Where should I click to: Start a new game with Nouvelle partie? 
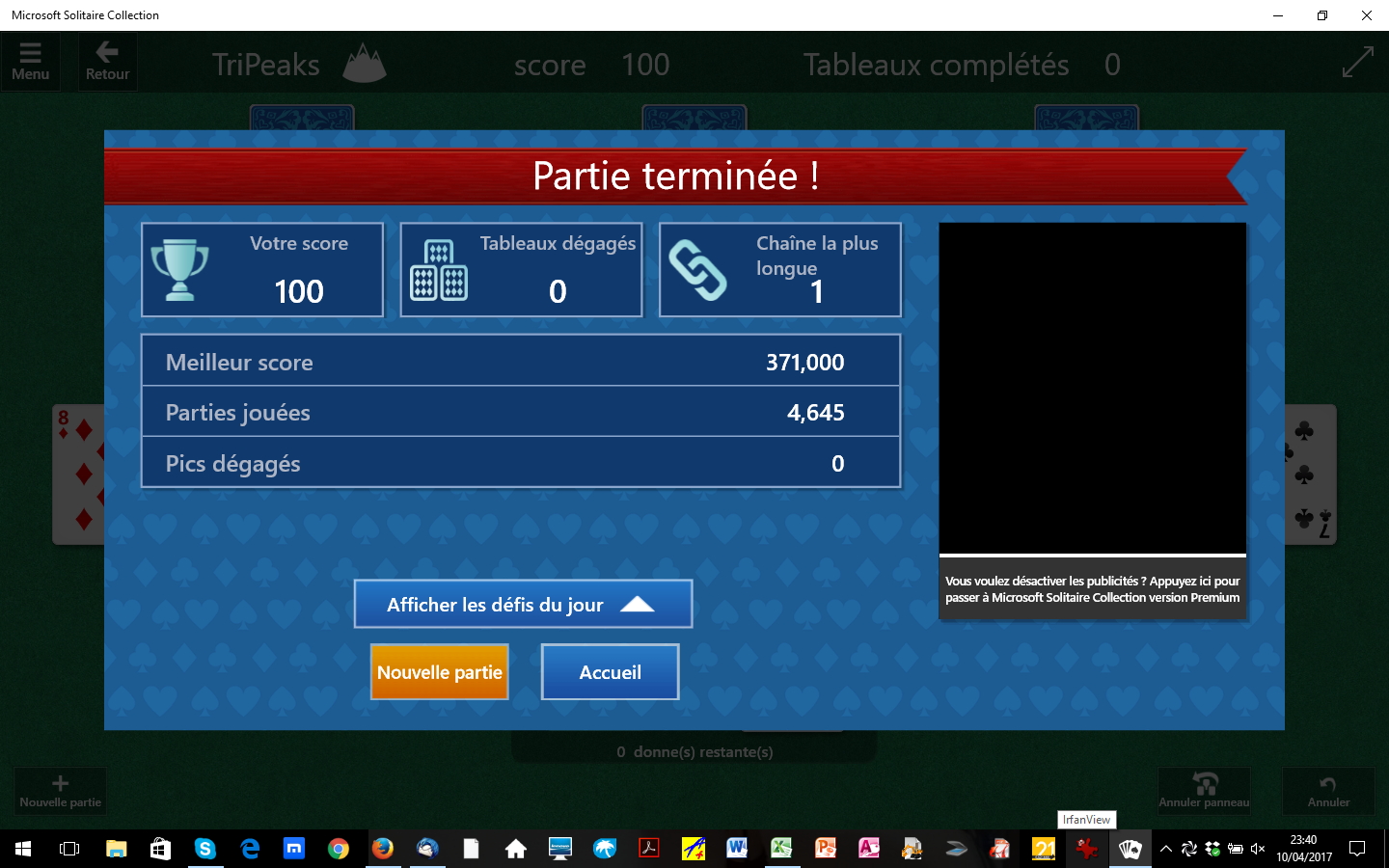tap(440, 672)
